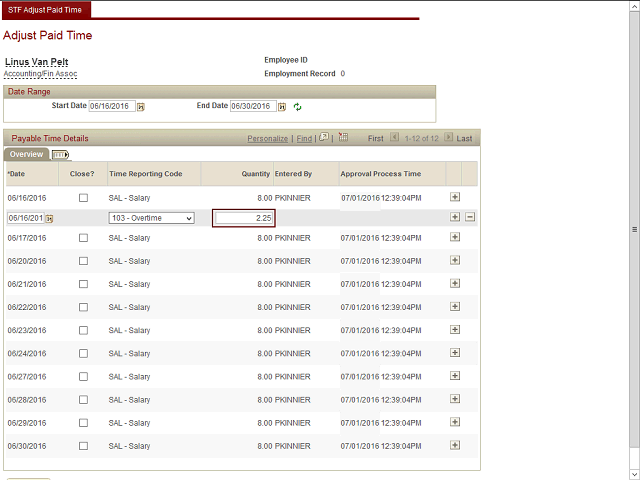Screen dimensions: 640x480
Task: Click the Quantity field containing 2.25
Action: (243, 218)
